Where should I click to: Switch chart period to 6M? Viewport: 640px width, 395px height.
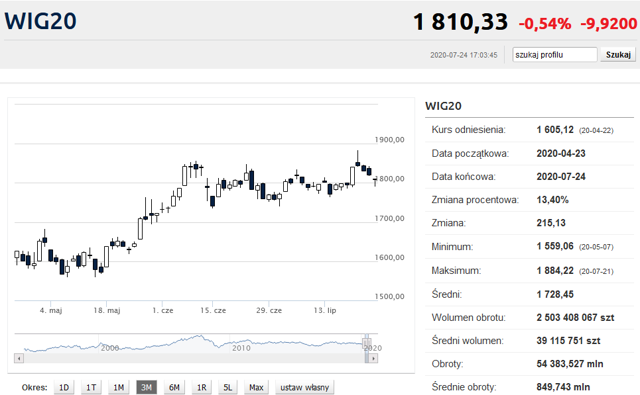174,387
